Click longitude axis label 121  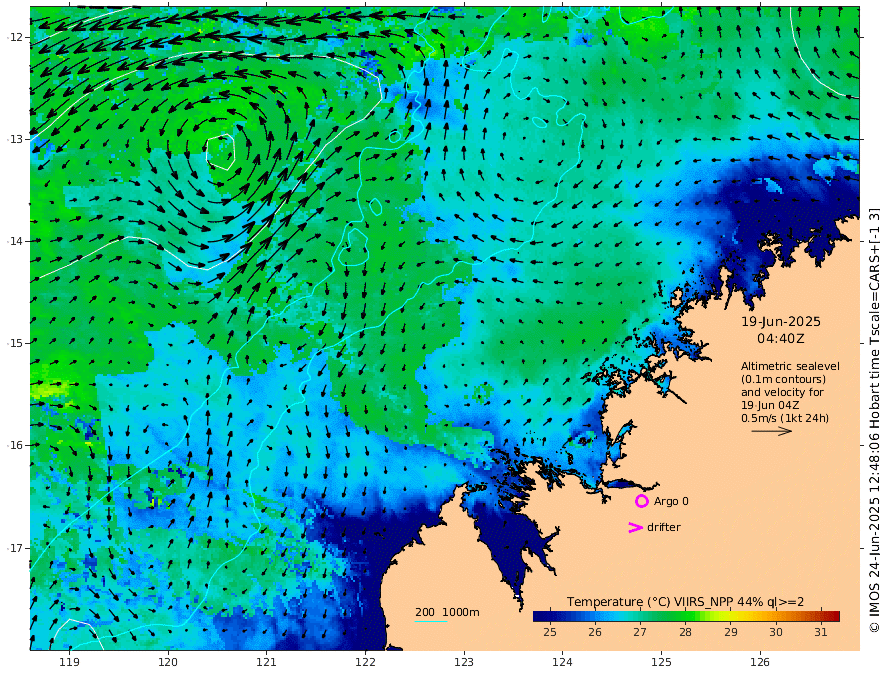click(x=267, y=662)
